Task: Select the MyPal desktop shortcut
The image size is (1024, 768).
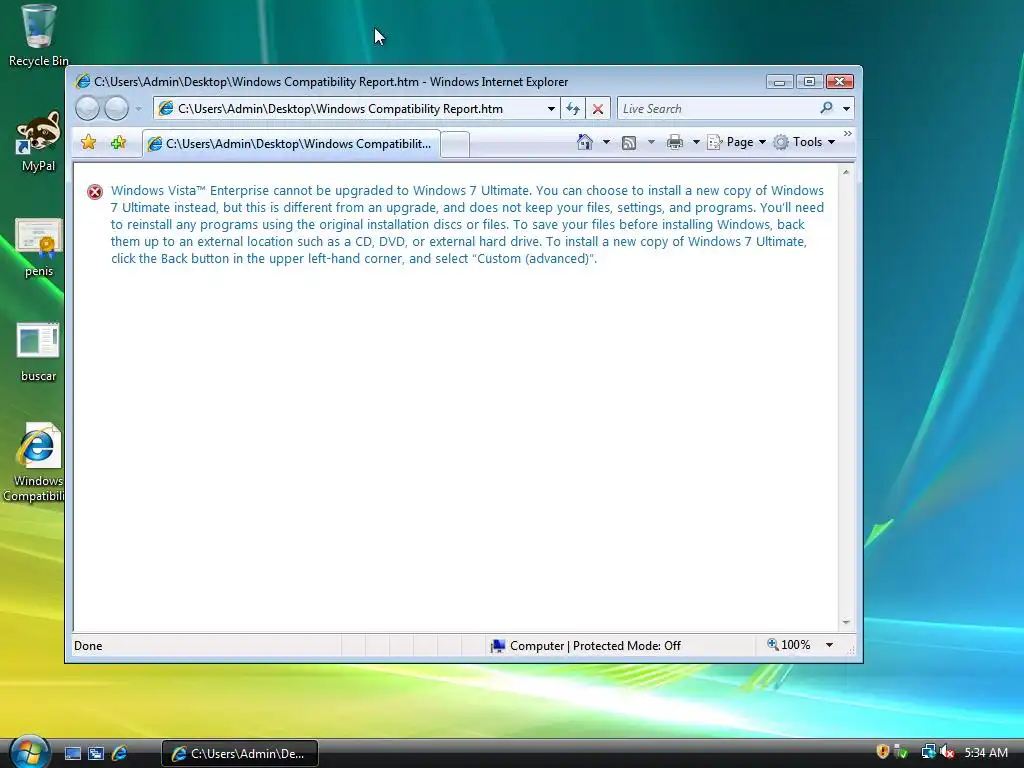Action: pos(39,140)
